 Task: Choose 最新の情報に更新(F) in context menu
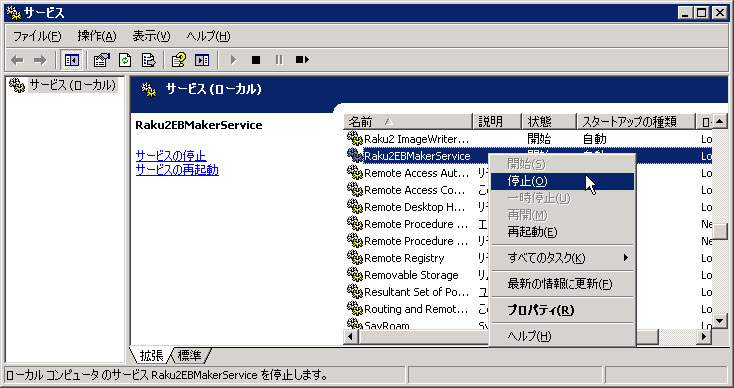pos(562,284)
